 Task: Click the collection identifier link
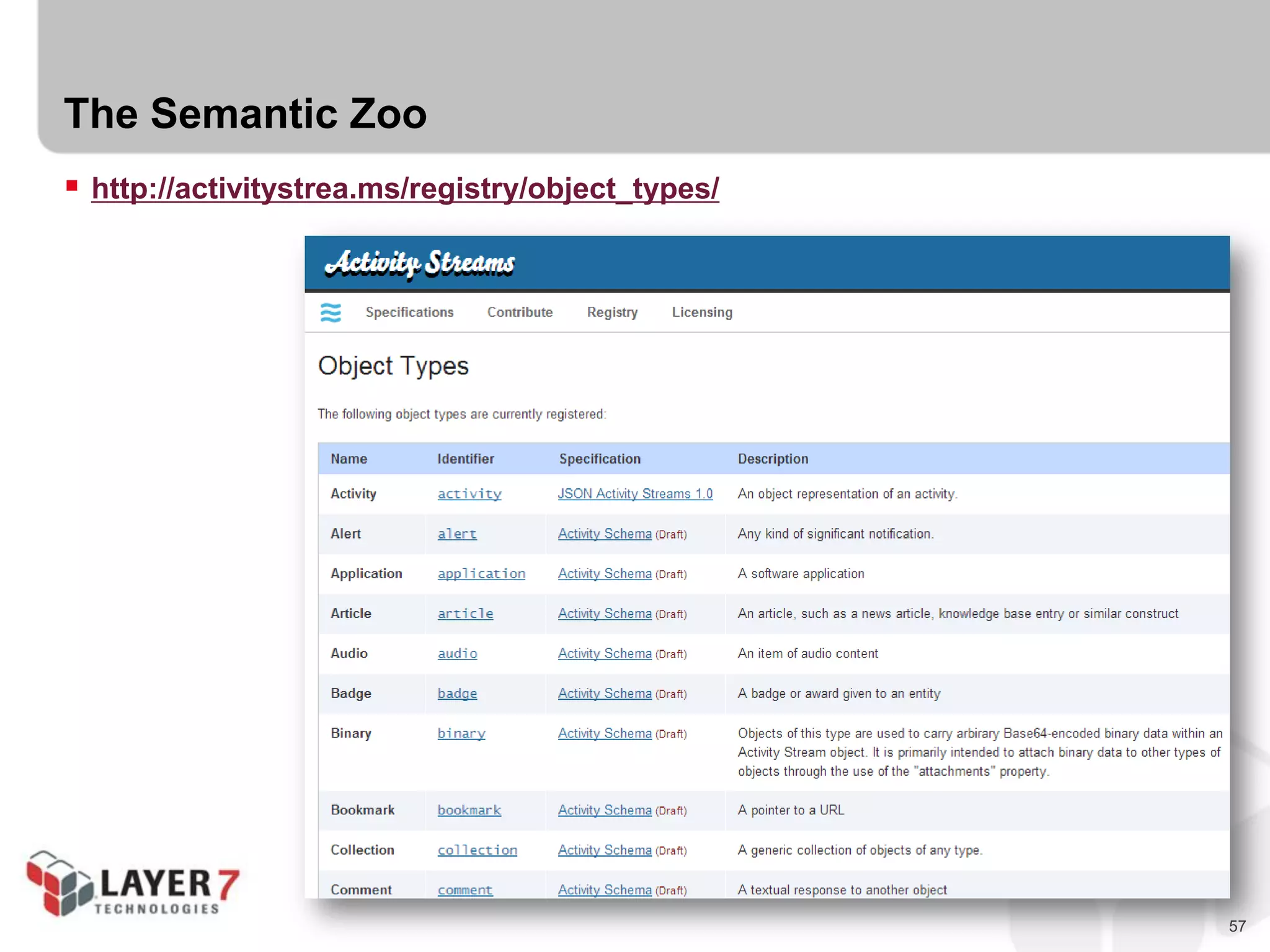(x=477, y=850)
